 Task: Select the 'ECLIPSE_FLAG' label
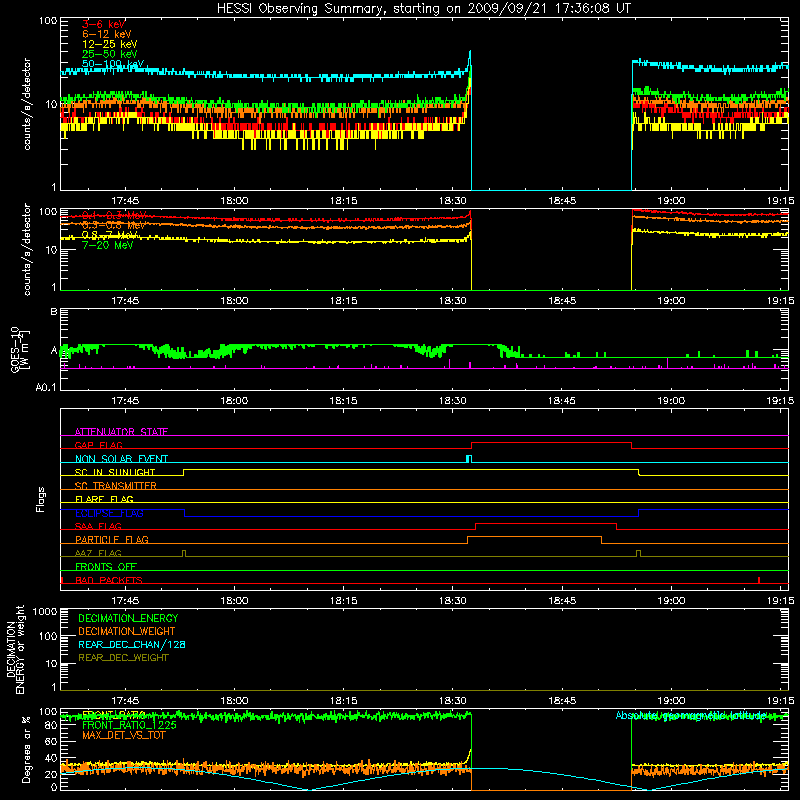click(x=109, y=513)
